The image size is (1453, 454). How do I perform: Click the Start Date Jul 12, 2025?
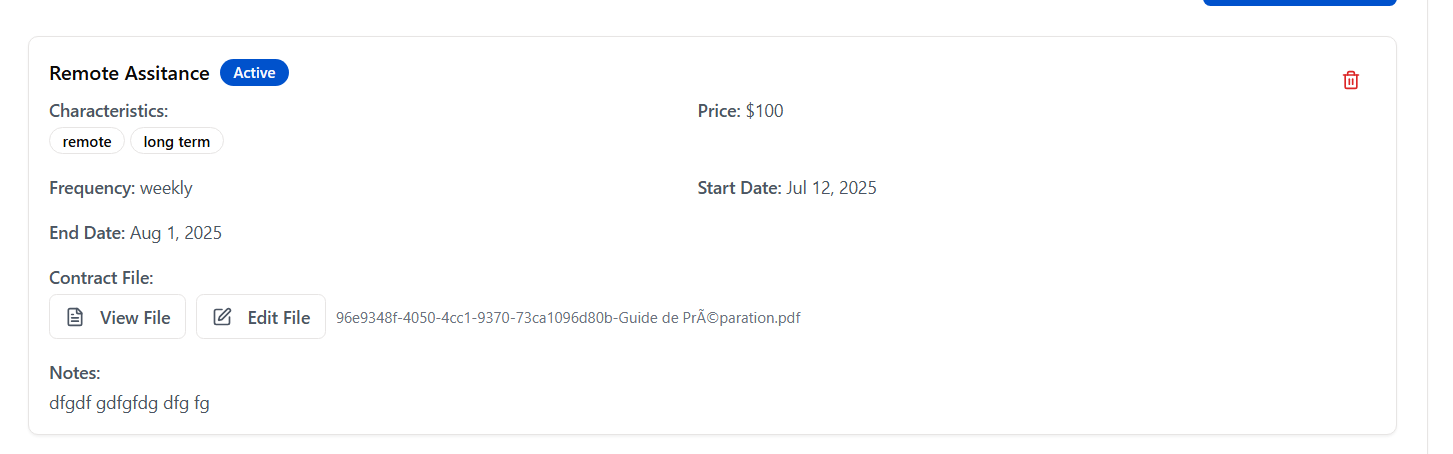click(x=831, y=188)
